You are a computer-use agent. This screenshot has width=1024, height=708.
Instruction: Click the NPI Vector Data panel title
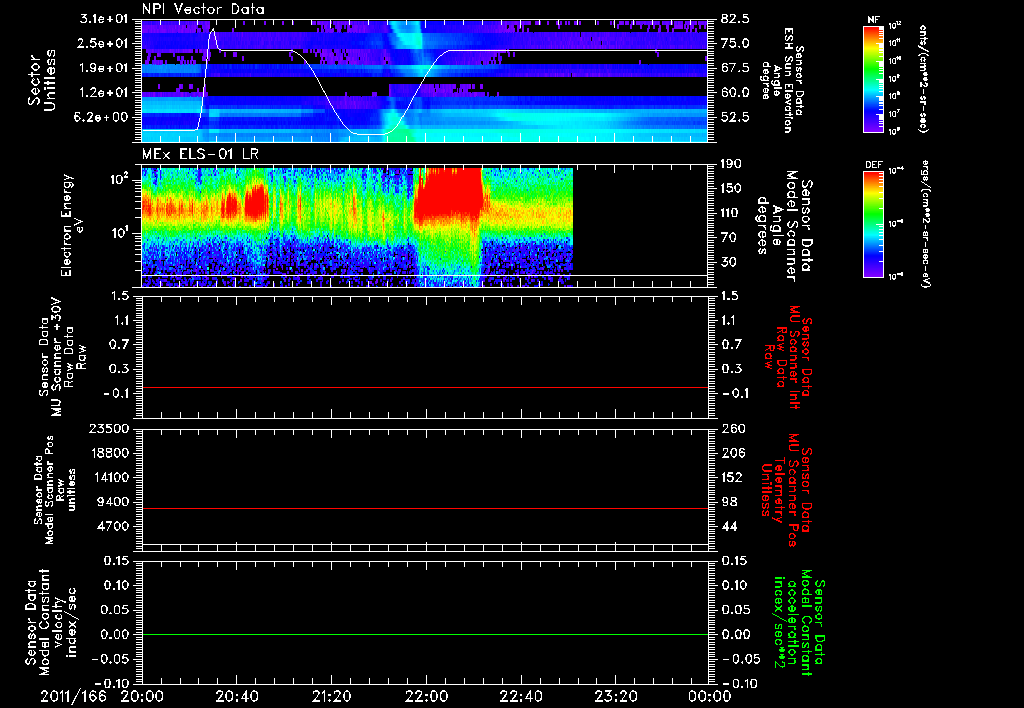pos(203,9)
